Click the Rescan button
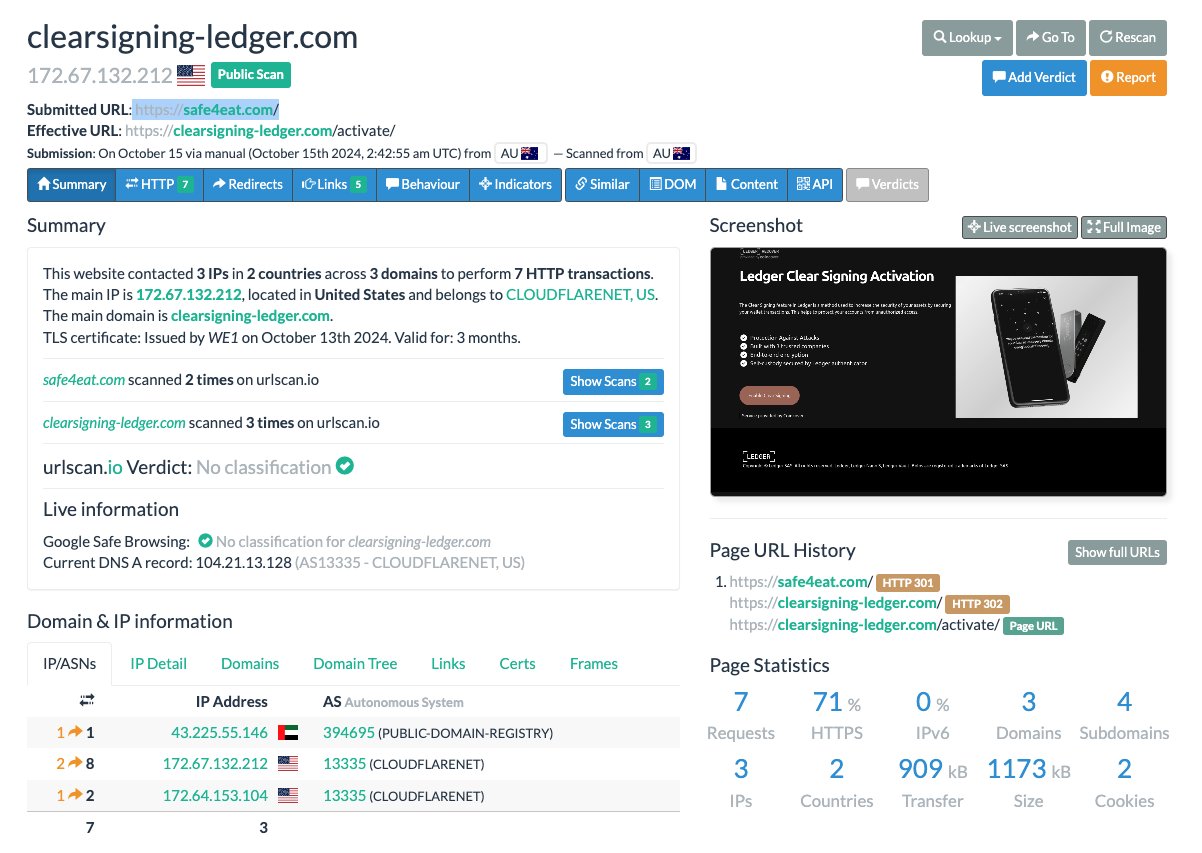The width and height of the screenshot is (1202, 853). tap(1127, 37)
